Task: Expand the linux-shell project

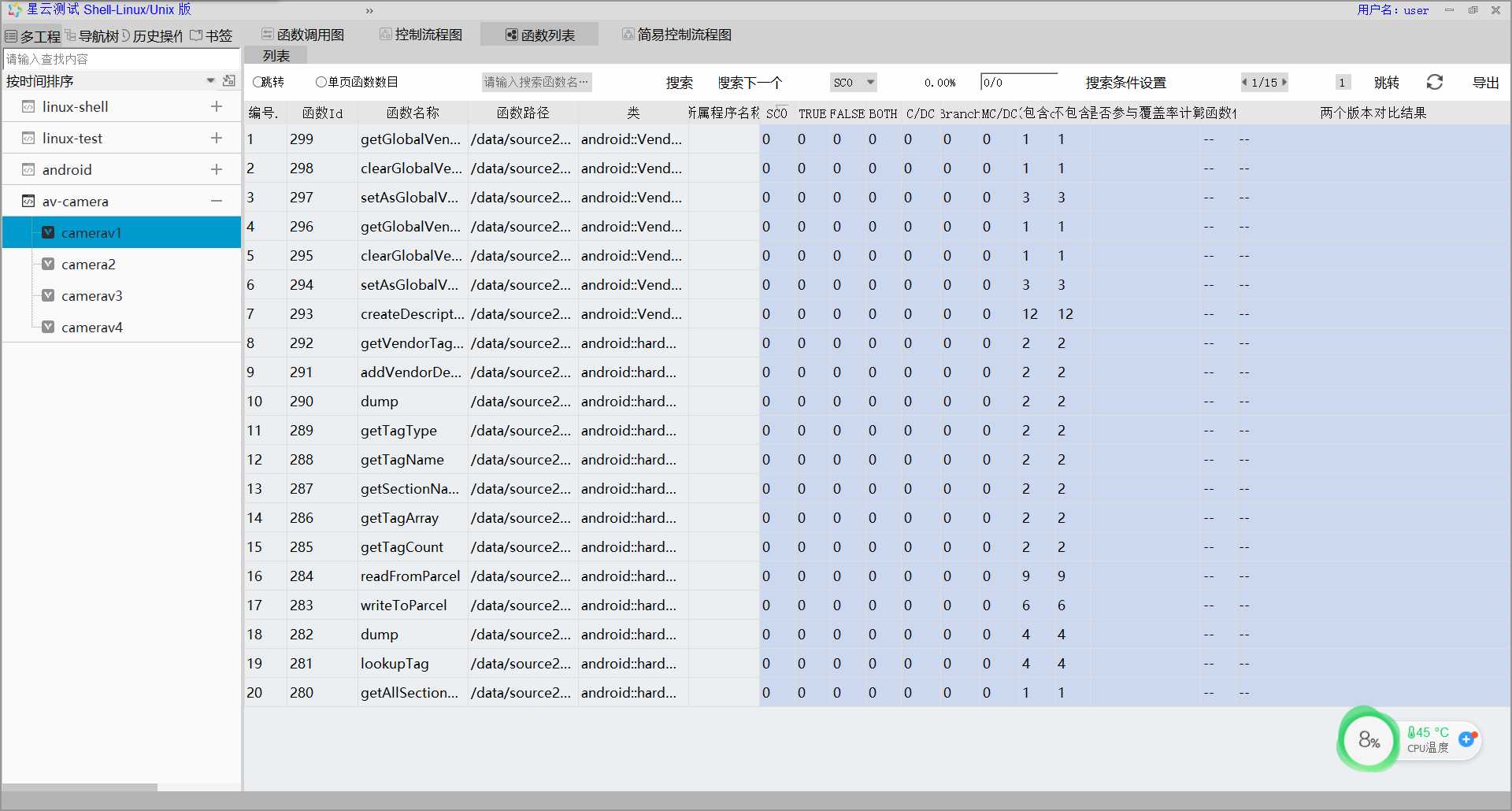Action: coord(217,106)
